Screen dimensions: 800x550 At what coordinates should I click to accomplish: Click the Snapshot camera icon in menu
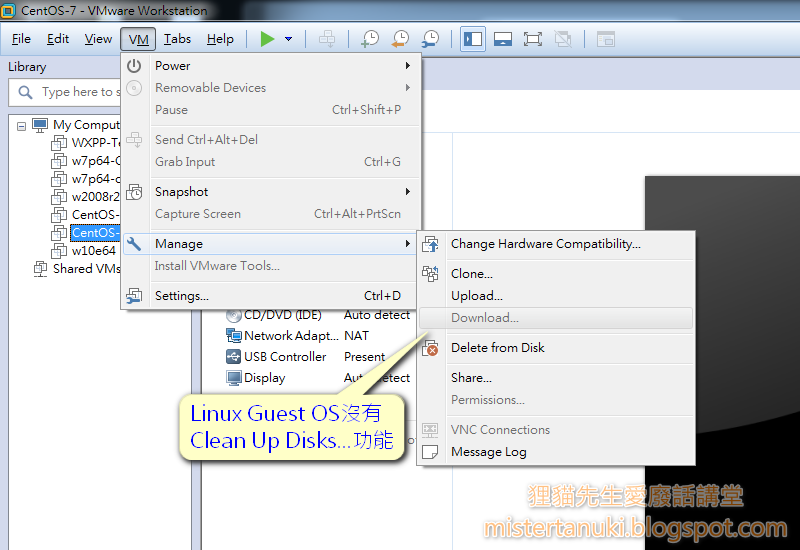point(134,192)
